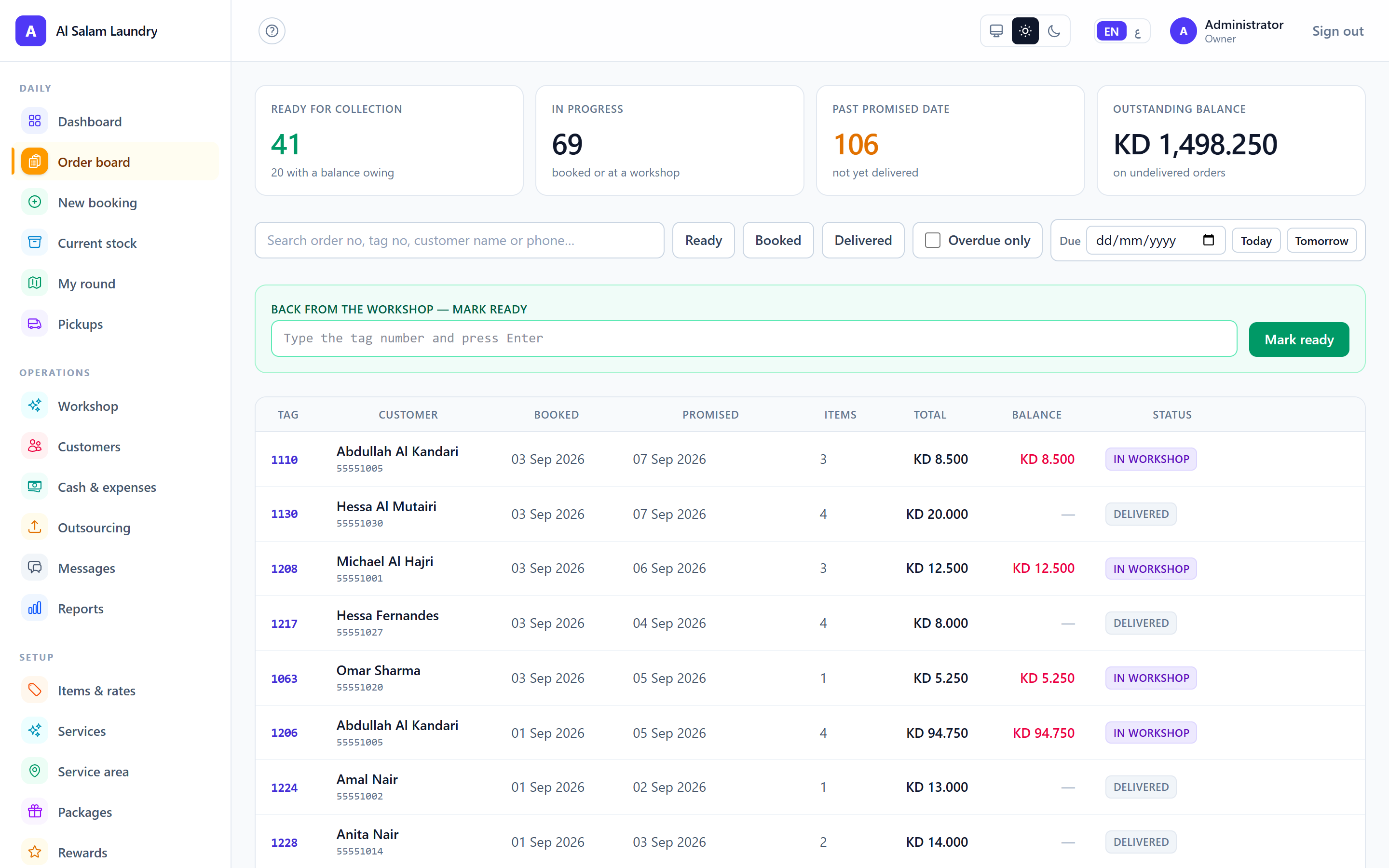The height and width of the screenshot is (868, 1389).
Task: Click the Rewards star icon
Action: [x=34, y=852]
